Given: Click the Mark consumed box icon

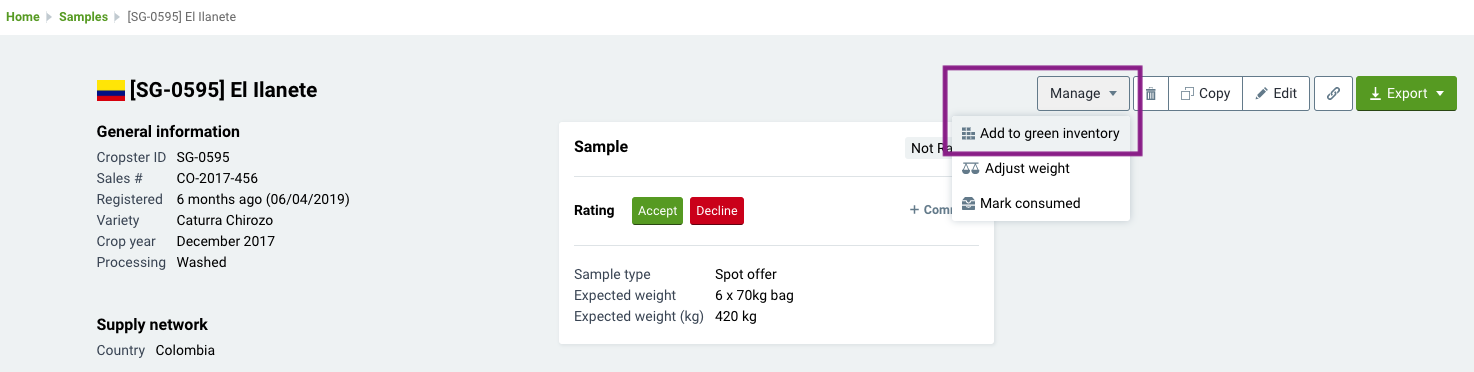Looking at the screenshot, I should click(968, 203).
